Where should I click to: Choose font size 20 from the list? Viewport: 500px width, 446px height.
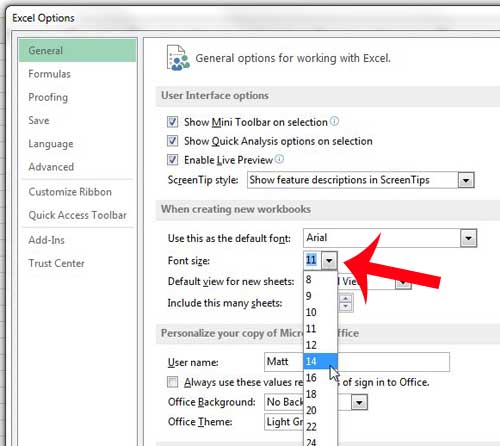coord(320,410)
